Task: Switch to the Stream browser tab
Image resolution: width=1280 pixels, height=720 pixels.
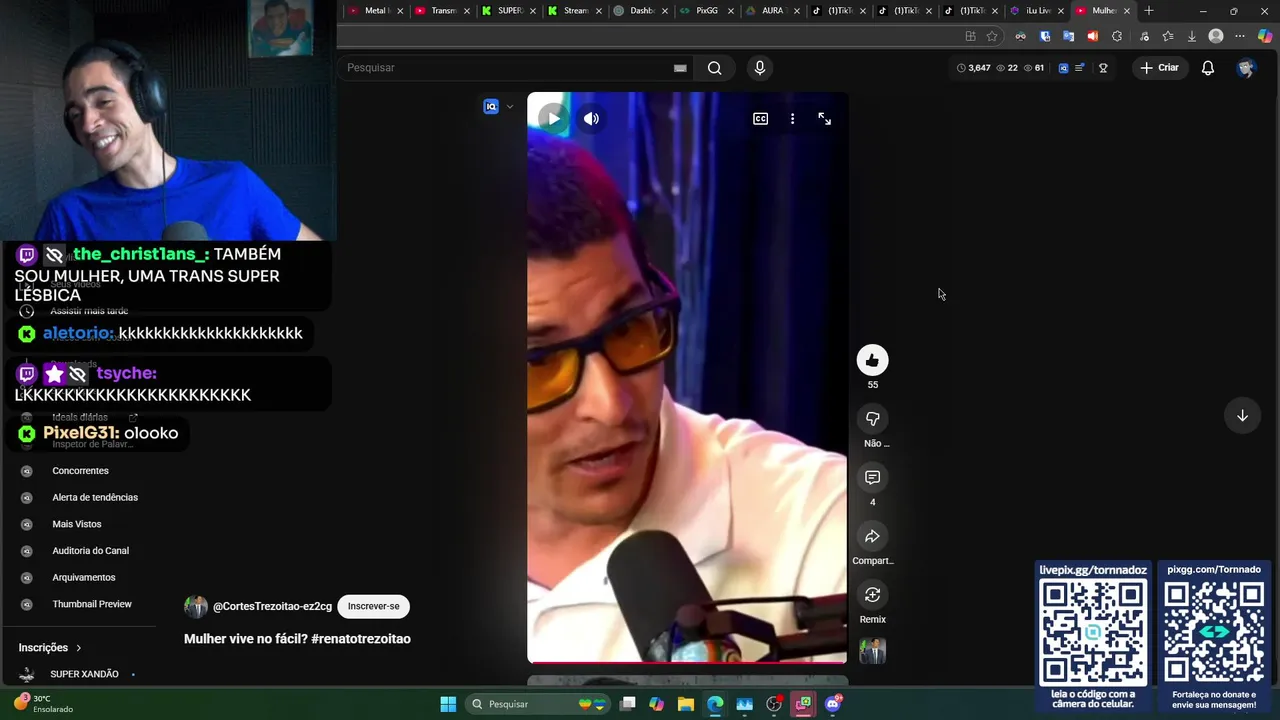Action: 568,11
